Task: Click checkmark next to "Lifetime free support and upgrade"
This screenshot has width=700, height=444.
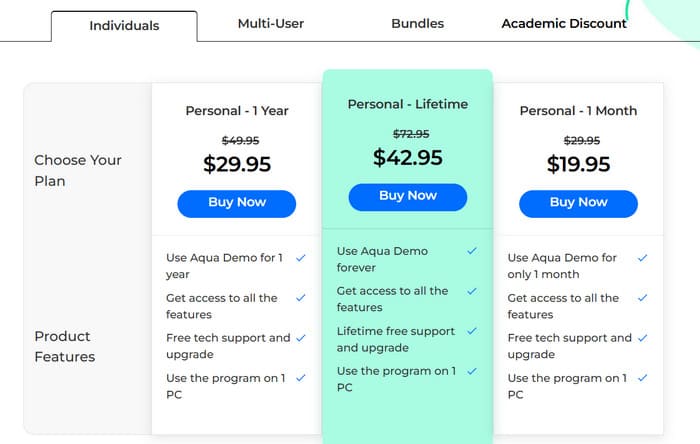Action: click(x=471, y=331)
